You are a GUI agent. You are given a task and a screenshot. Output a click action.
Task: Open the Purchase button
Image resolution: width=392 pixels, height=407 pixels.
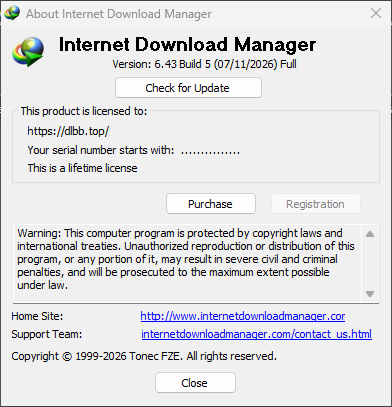[x=211, y=204]
